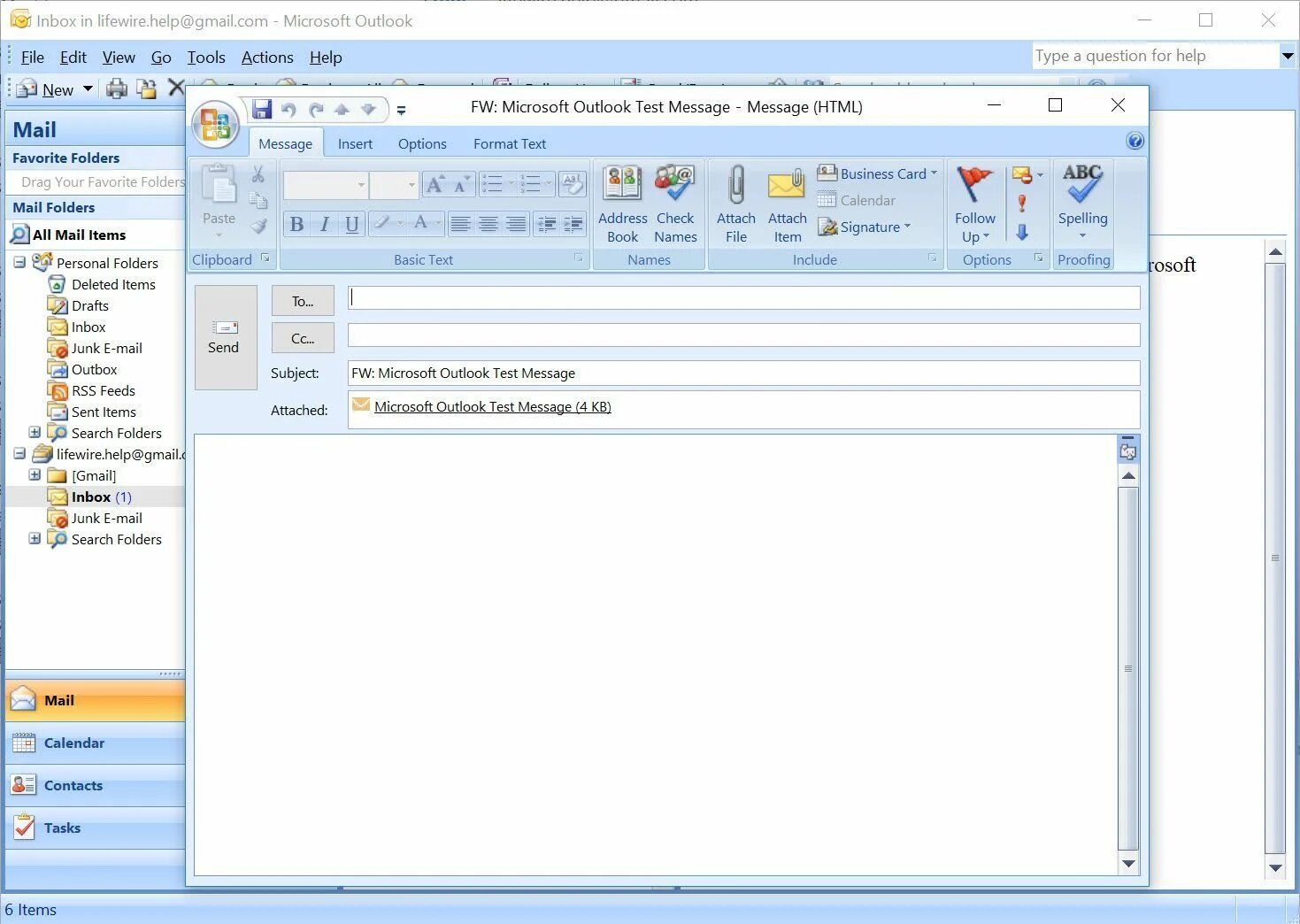Click Attach File paperclip

736,204
